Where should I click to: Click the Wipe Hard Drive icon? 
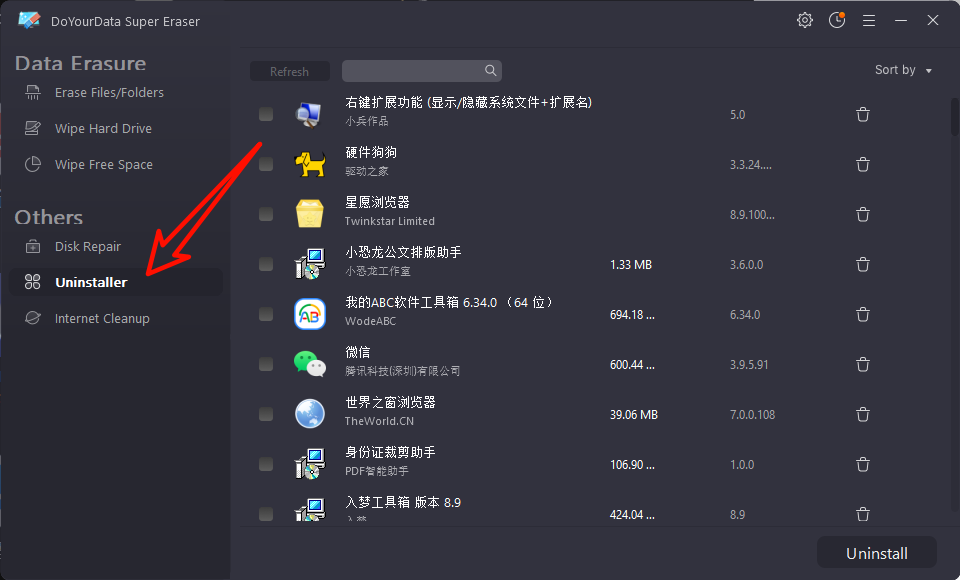click(x=32, y=128)
